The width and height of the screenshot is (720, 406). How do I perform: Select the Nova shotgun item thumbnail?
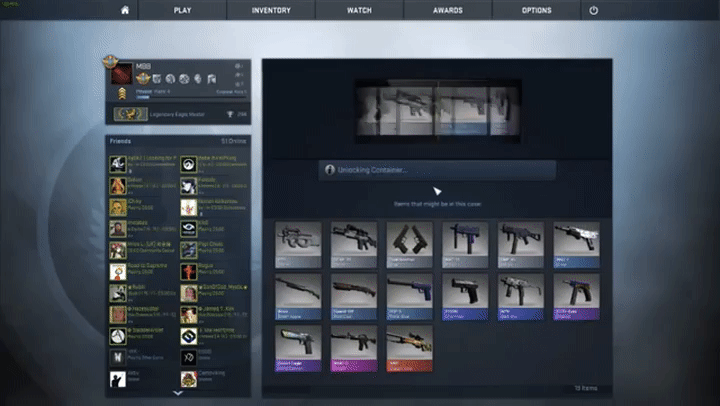(298, 297)
